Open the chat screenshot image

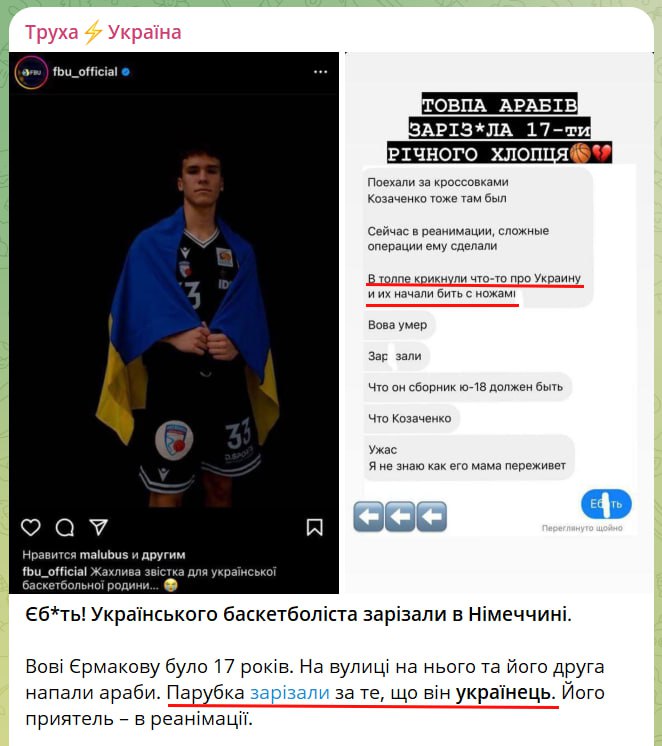tap(499, 323)
